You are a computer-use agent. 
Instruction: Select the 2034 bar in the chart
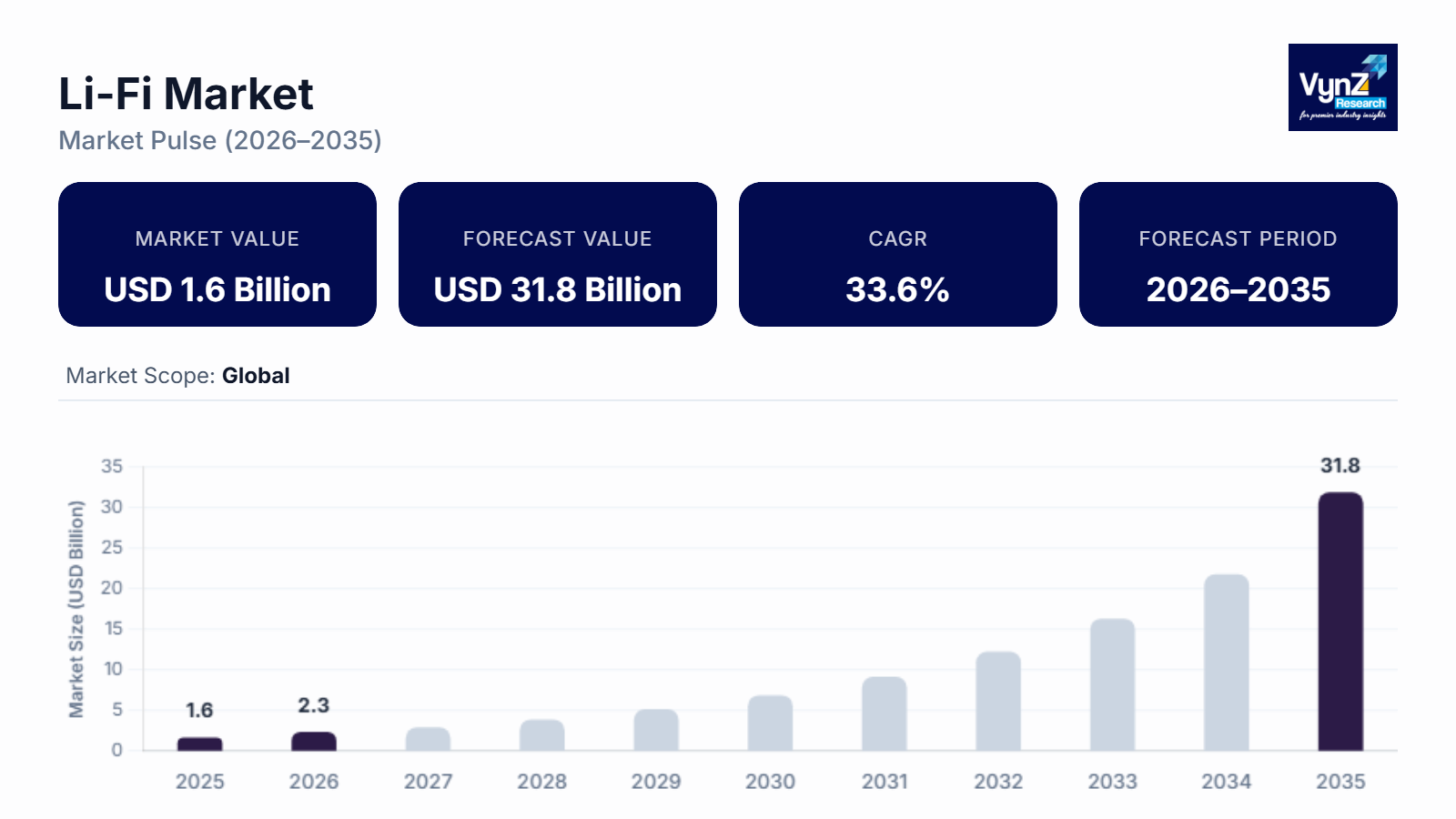click(1227, 662)
